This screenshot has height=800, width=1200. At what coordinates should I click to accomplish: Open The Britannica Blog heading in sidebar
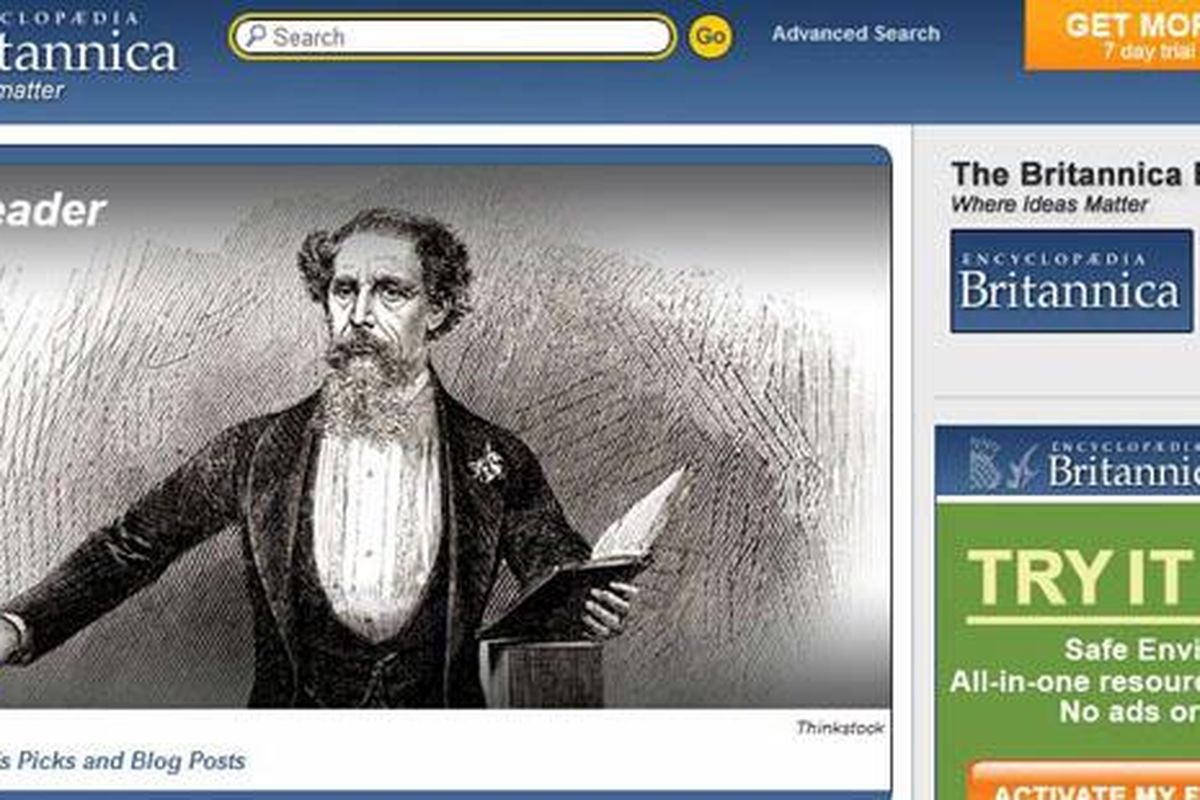(1075, 174)
